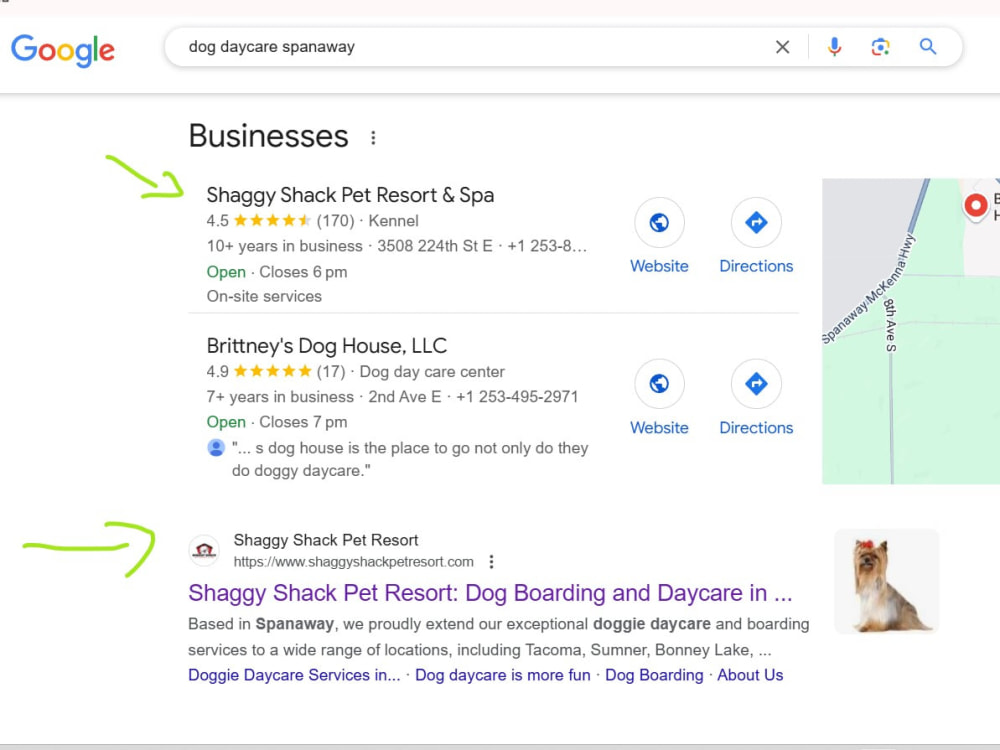Click the '(170)' review count
The width and height of the screenshot is (1000, 750).
(335, 221)
